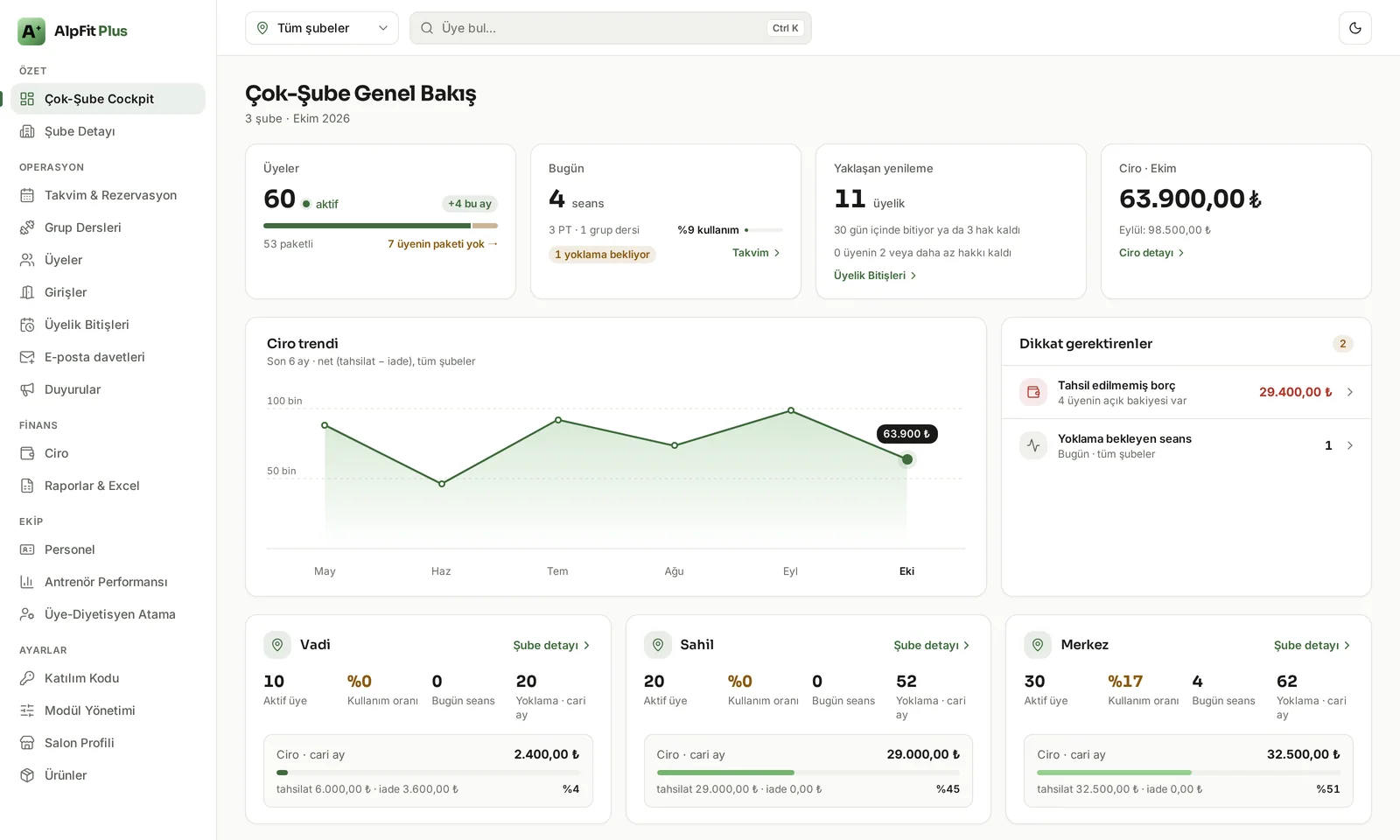
Task: Open Şube detayı for Vadi
Action: [x=551, y=646]
